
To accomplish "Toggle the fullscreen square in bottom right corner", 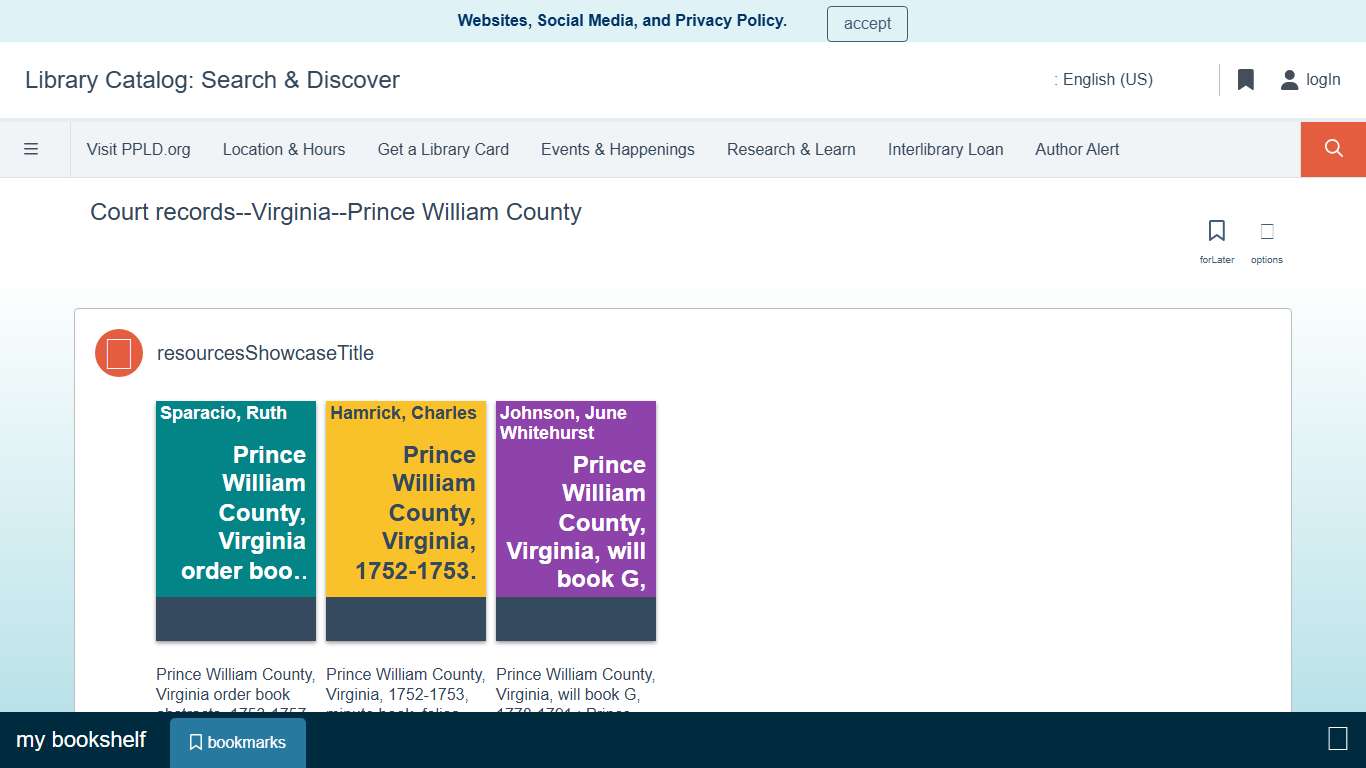I will point(1337,739).
